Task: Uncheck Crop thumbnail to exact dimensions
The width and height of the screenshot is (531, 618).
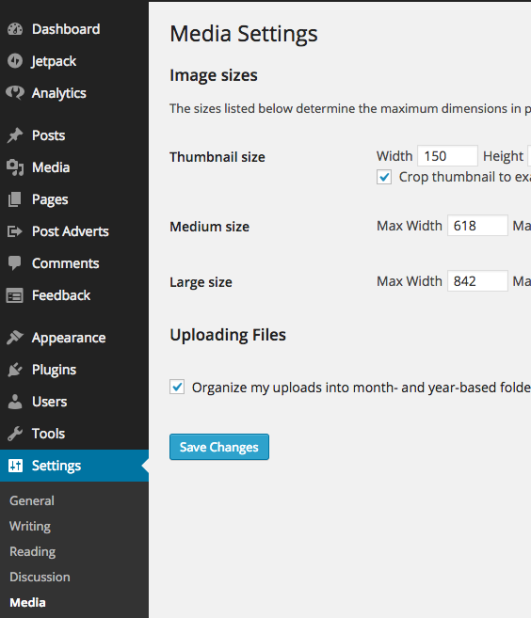Action: click(x=384, y=177)
